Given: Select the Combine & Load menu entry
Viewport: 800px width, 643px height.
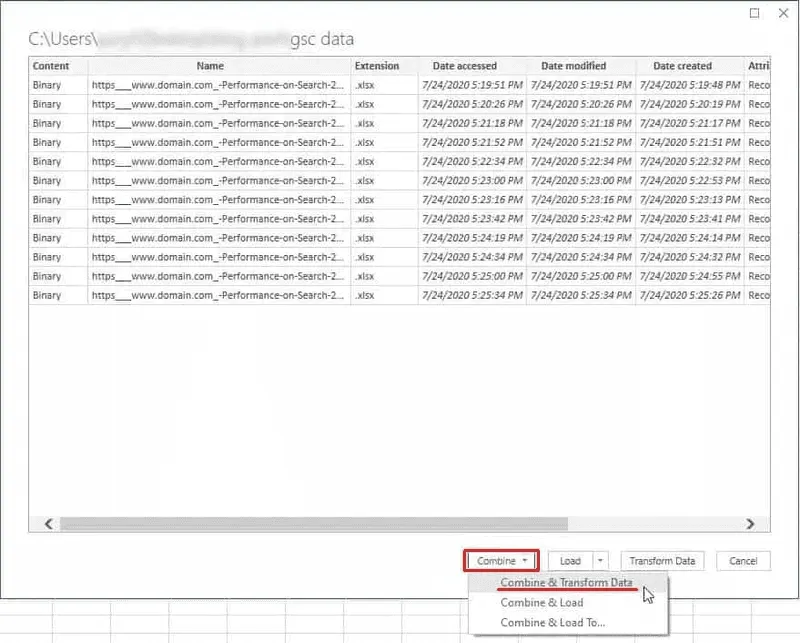Looking at the screenshot, I should pyautogui.click(x=541, y=603).
